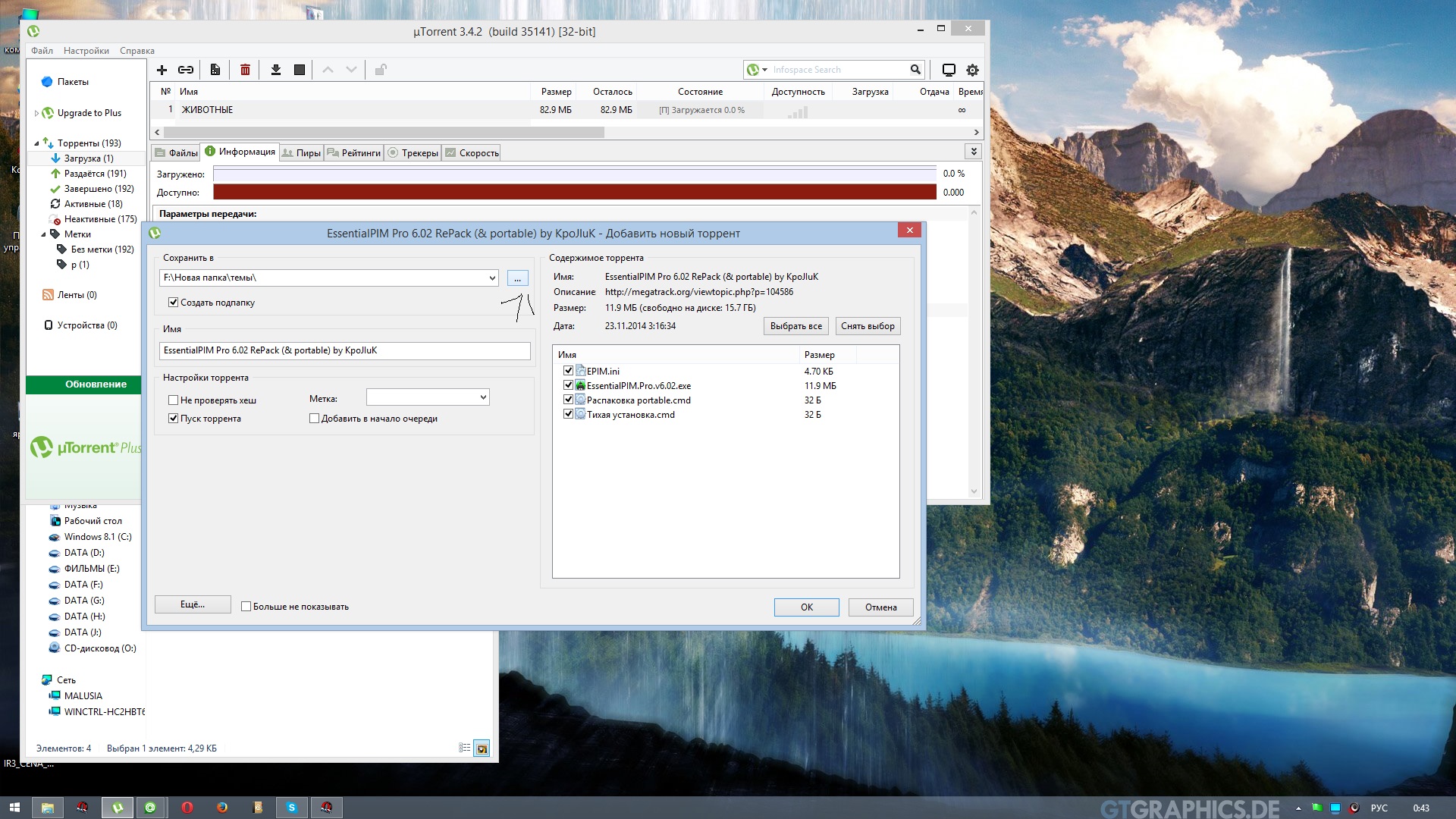Open the Файл menu
1456x819 pixels.
tap(42, 51)
